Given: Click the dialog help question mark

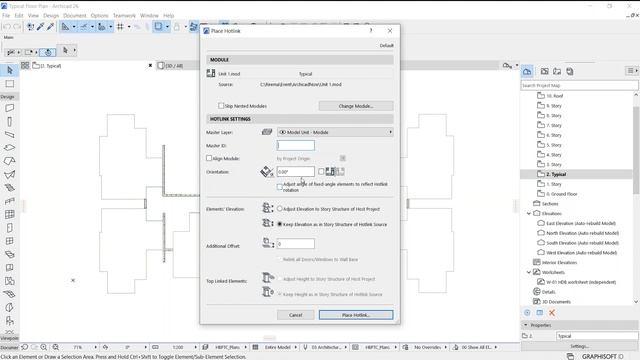Looking at the screenshot, I should tap(371, 31).
